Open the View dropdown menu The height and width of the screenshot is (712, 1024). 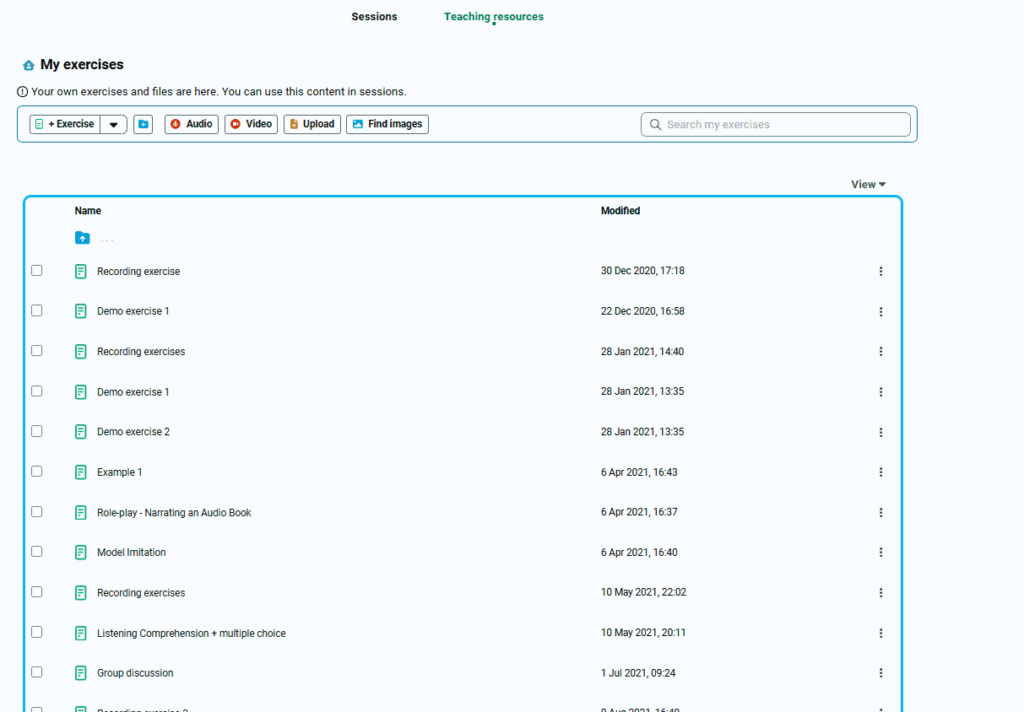click(x=868, y=184)
